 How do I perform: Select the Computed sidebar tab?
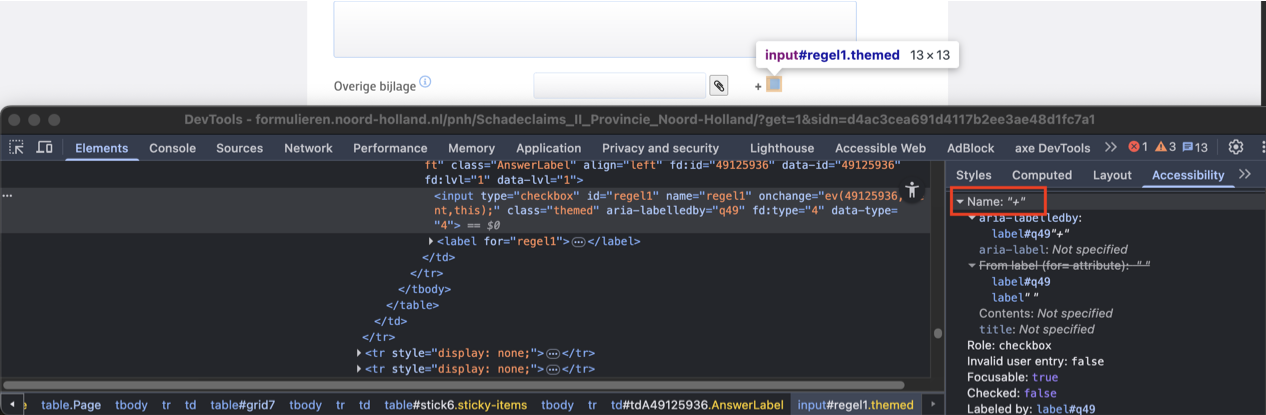[x=1041, y=175]
